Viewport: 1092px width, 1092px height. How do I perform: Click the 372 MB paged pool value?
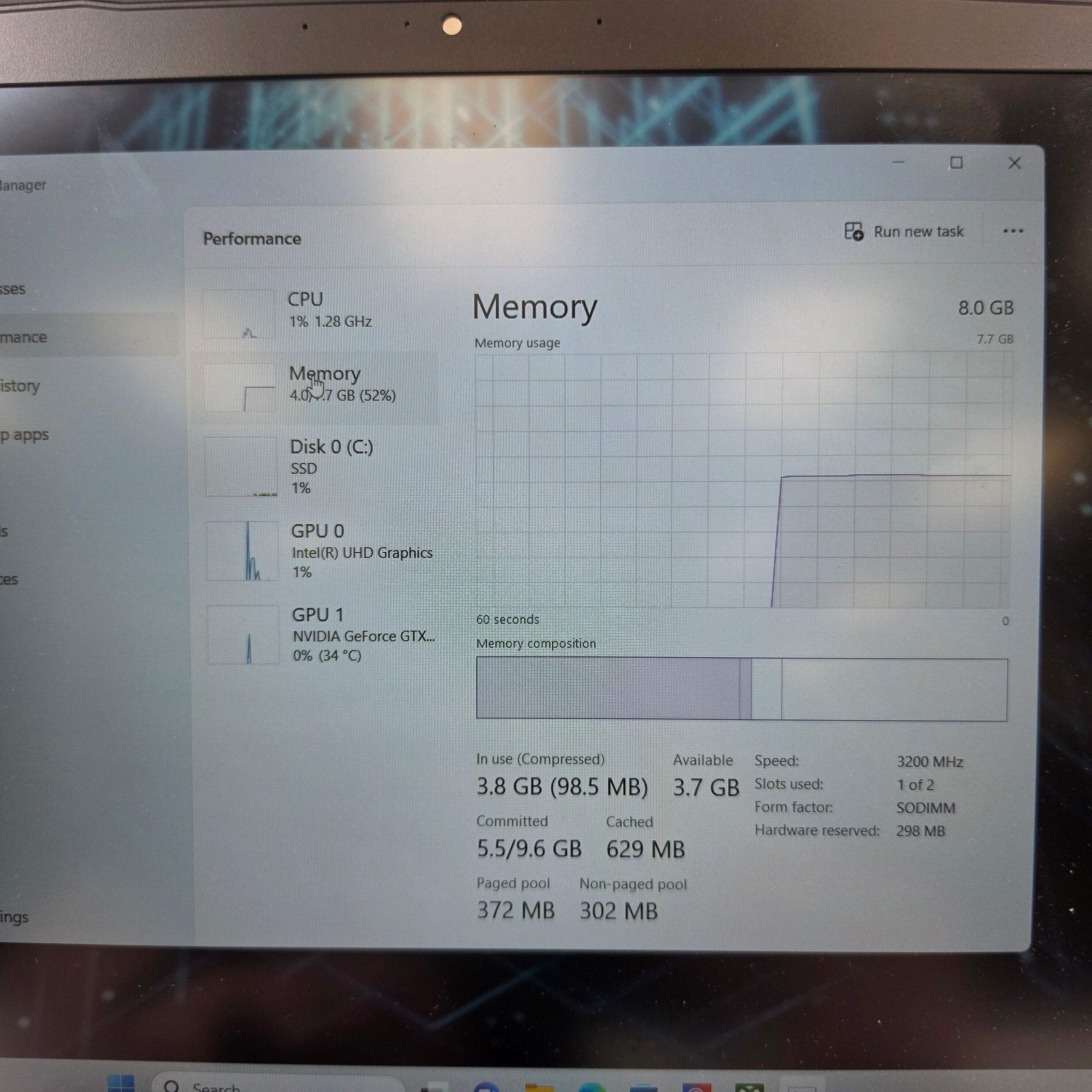coord(516,910)
